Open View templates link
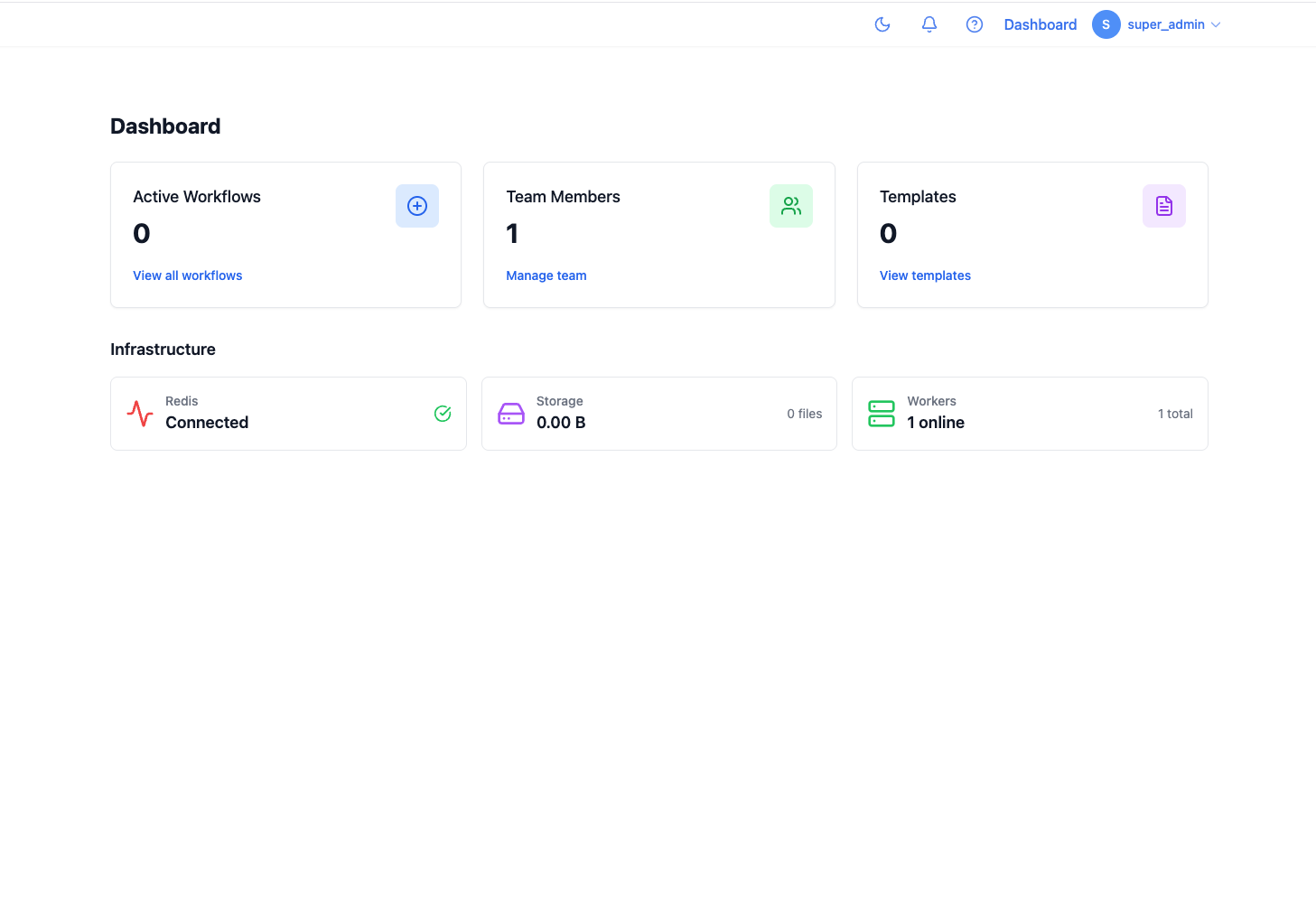The width and height of the screenshot is (1316, 914). pyautogui.click(x=925, y=275)
